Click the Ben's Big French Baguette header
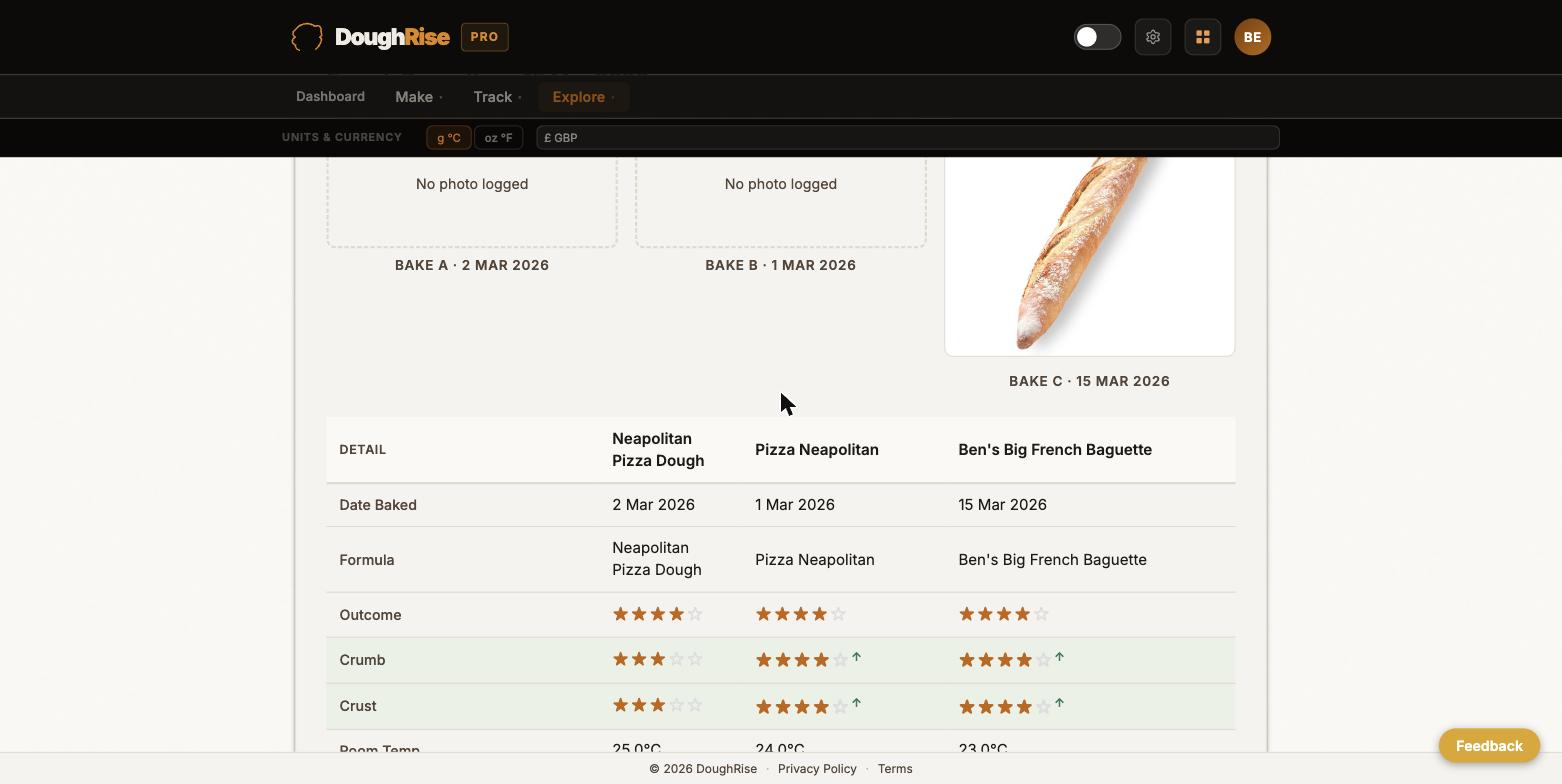Viewport: 1562px width, 784px height. [1055, 450]
